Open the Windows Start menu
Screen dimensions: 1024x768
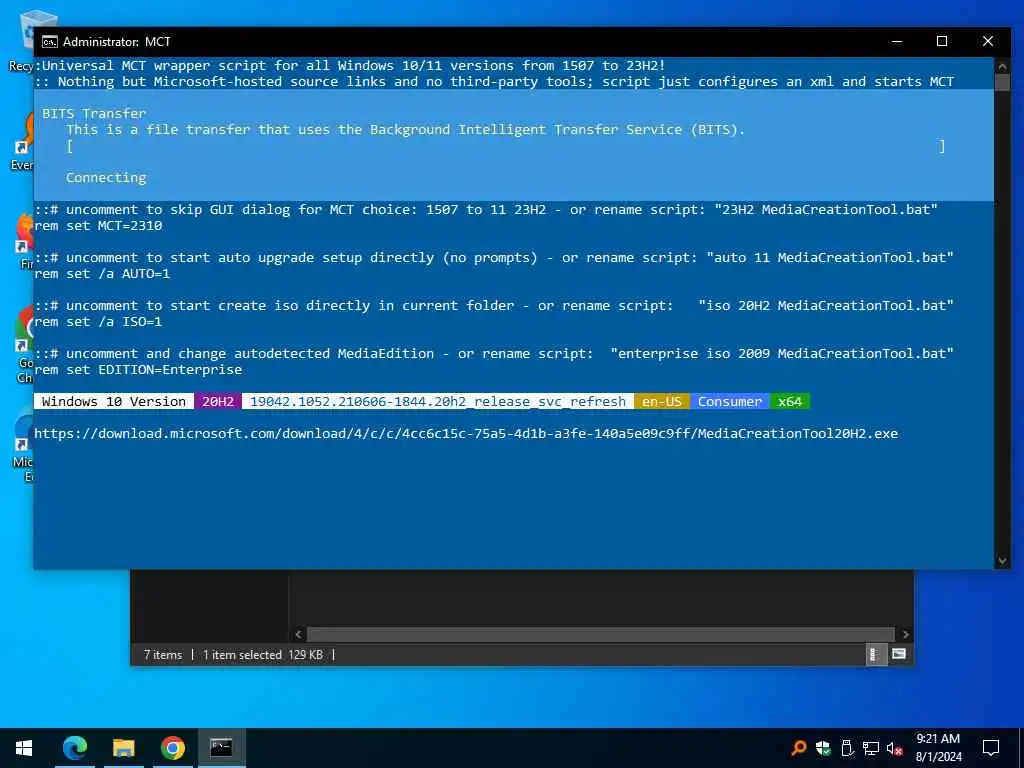[x=24, y=748]
